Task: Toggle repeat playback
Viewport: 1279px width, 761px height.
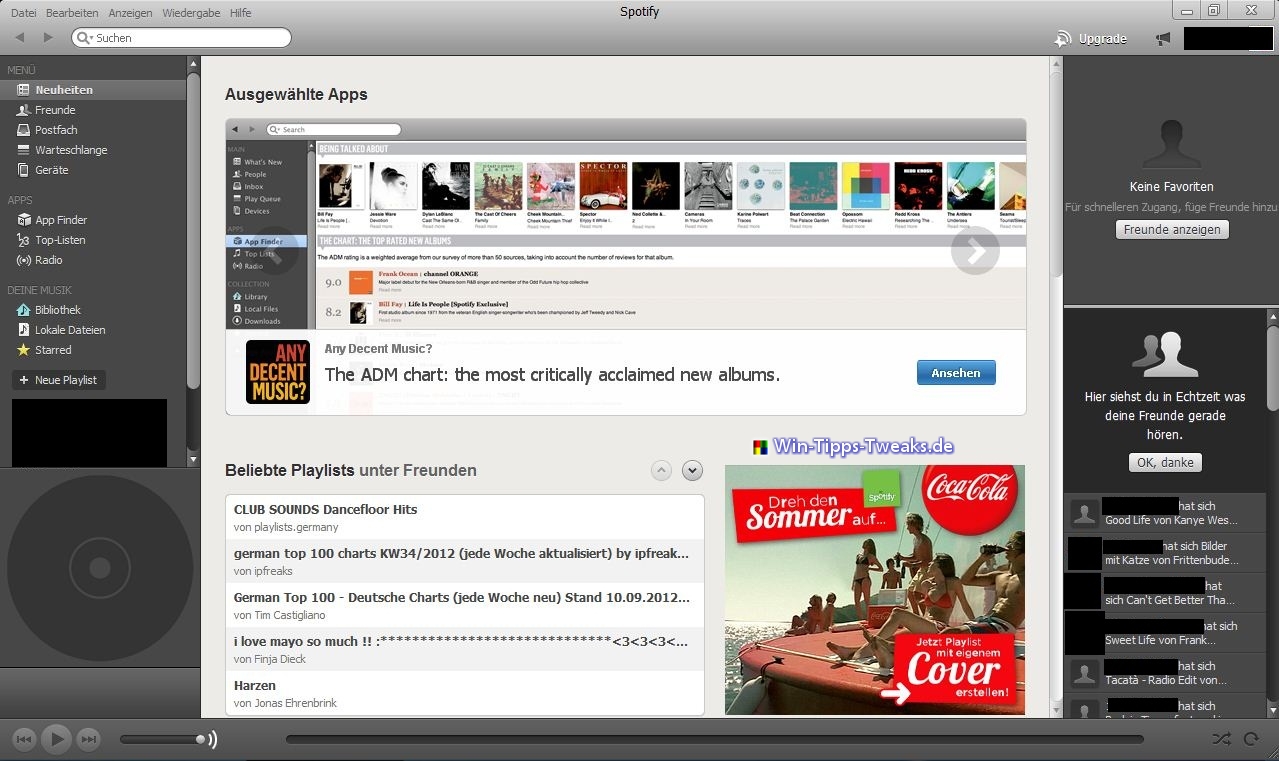Action: (1251, 740)
